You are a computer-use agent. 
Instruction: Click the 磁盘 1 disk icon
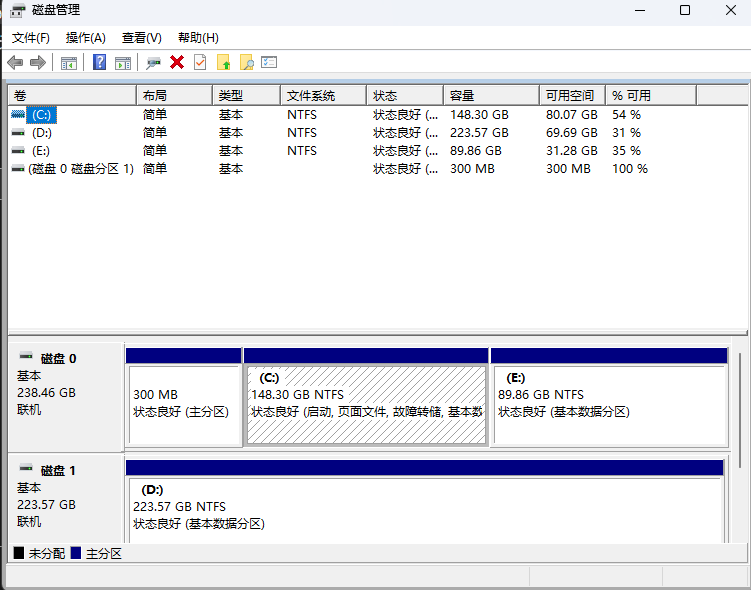(x=26, y=467)
